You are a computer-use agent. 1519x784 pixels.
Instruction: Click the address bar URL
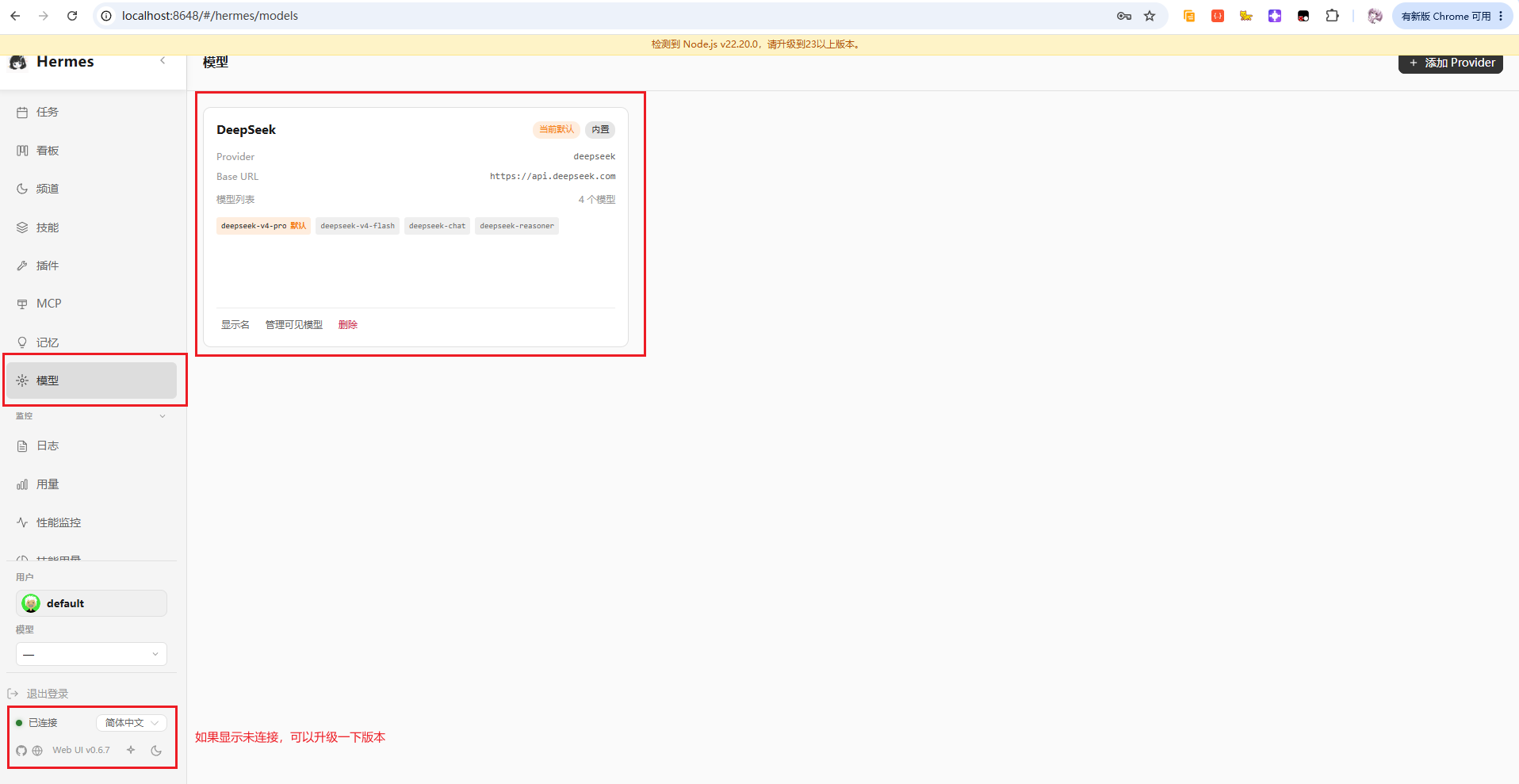coord(210,16)
